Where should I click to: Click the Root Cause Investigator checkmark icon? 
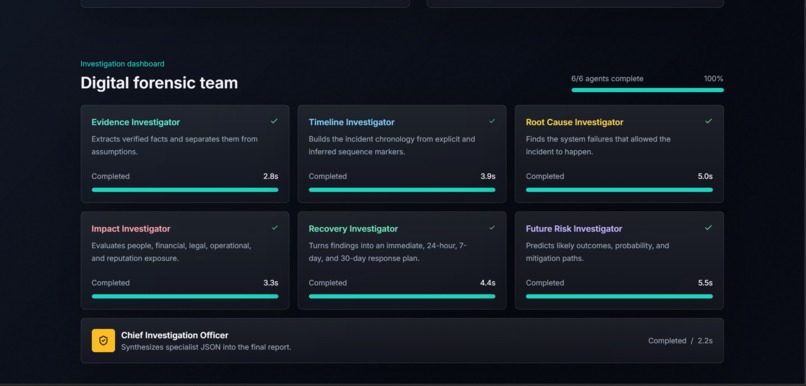pyautogui.click(x=709, y=121)
